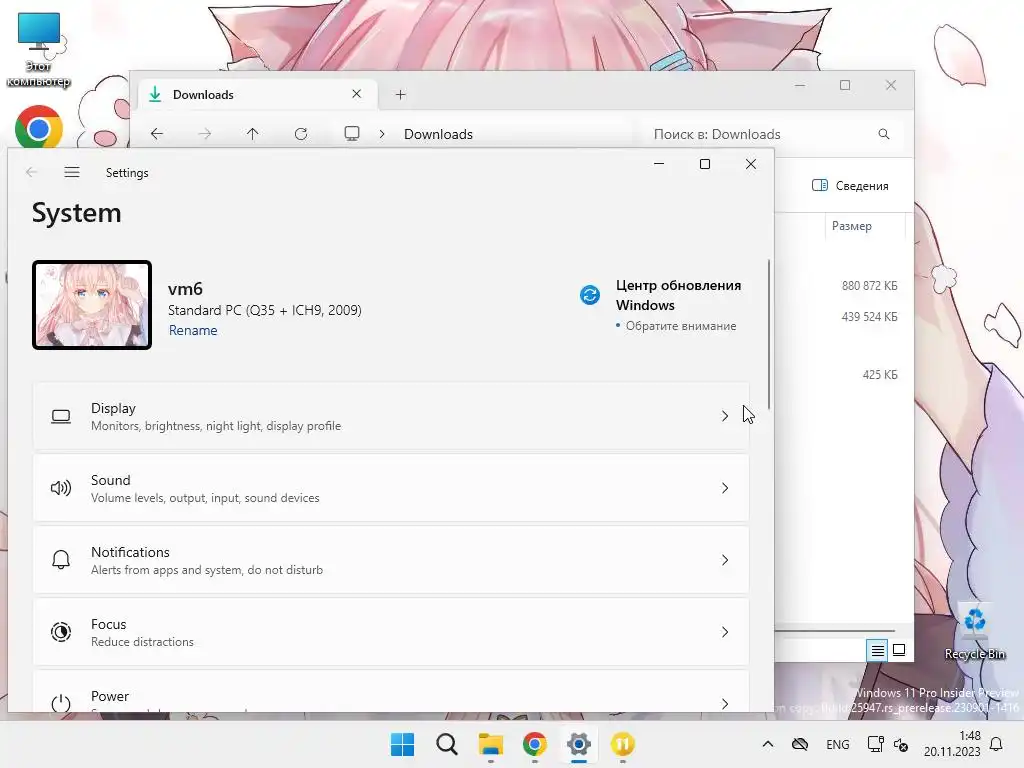
Task: Select the Этот компьютер desktop icon
Action: click(x=39, y=50)
